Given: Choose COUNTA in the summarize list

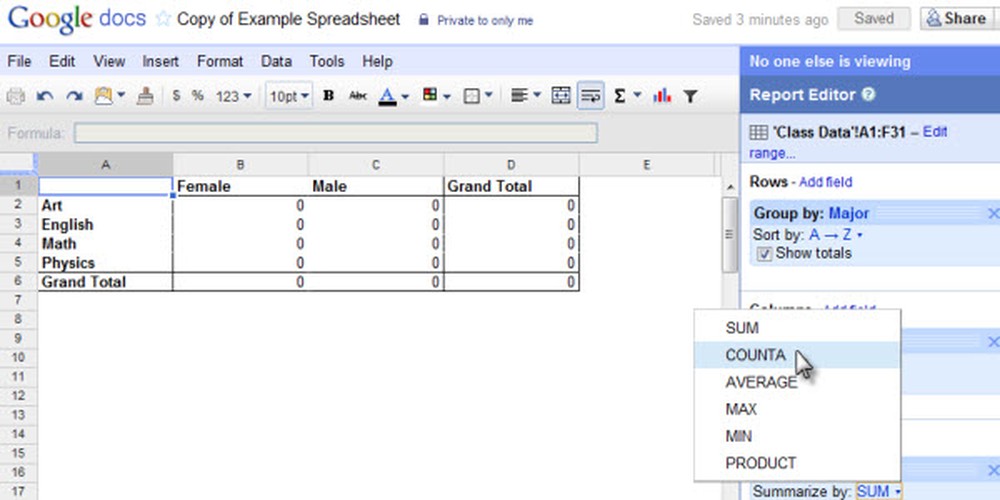Looking at the screenshot, I should pos(797,355).
